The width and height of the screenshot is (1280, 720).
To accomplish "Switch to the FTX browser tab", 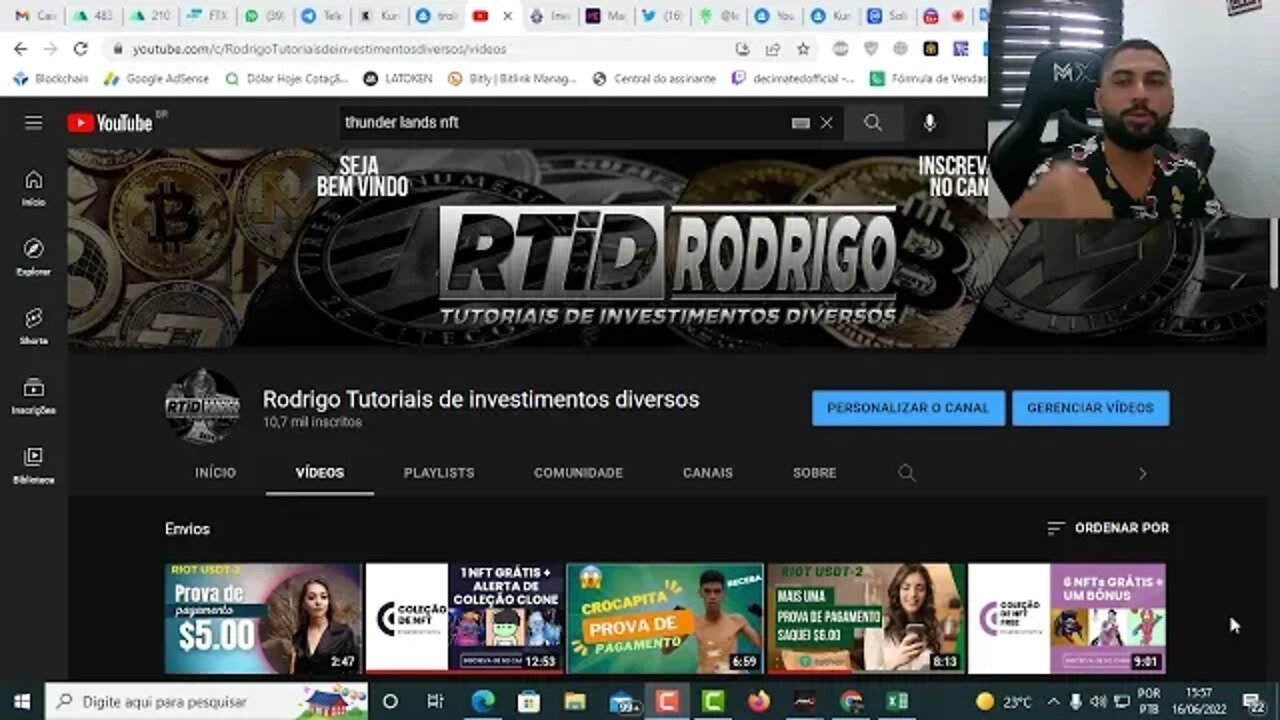I will tap(209, 16).
